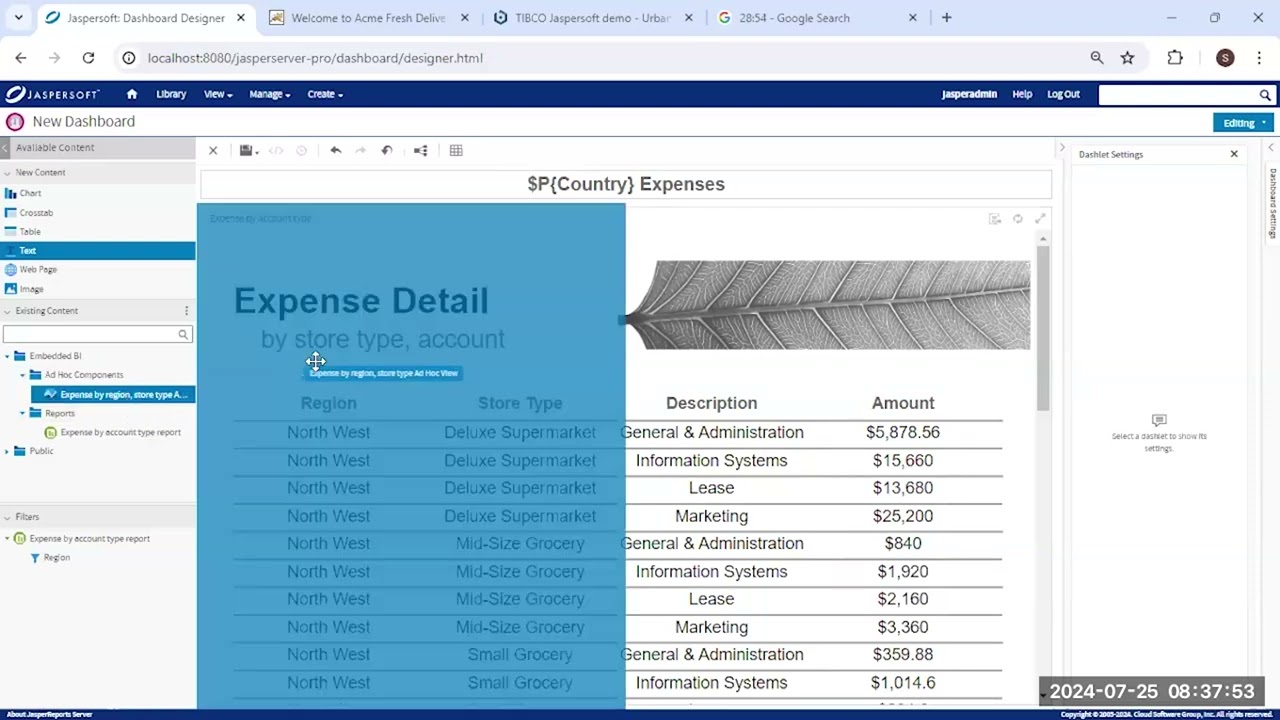This screenshot has width=1280, height=720.
Task: Switch to the TIBCO Jaspersoft demo tab
Action: point(594,18)
